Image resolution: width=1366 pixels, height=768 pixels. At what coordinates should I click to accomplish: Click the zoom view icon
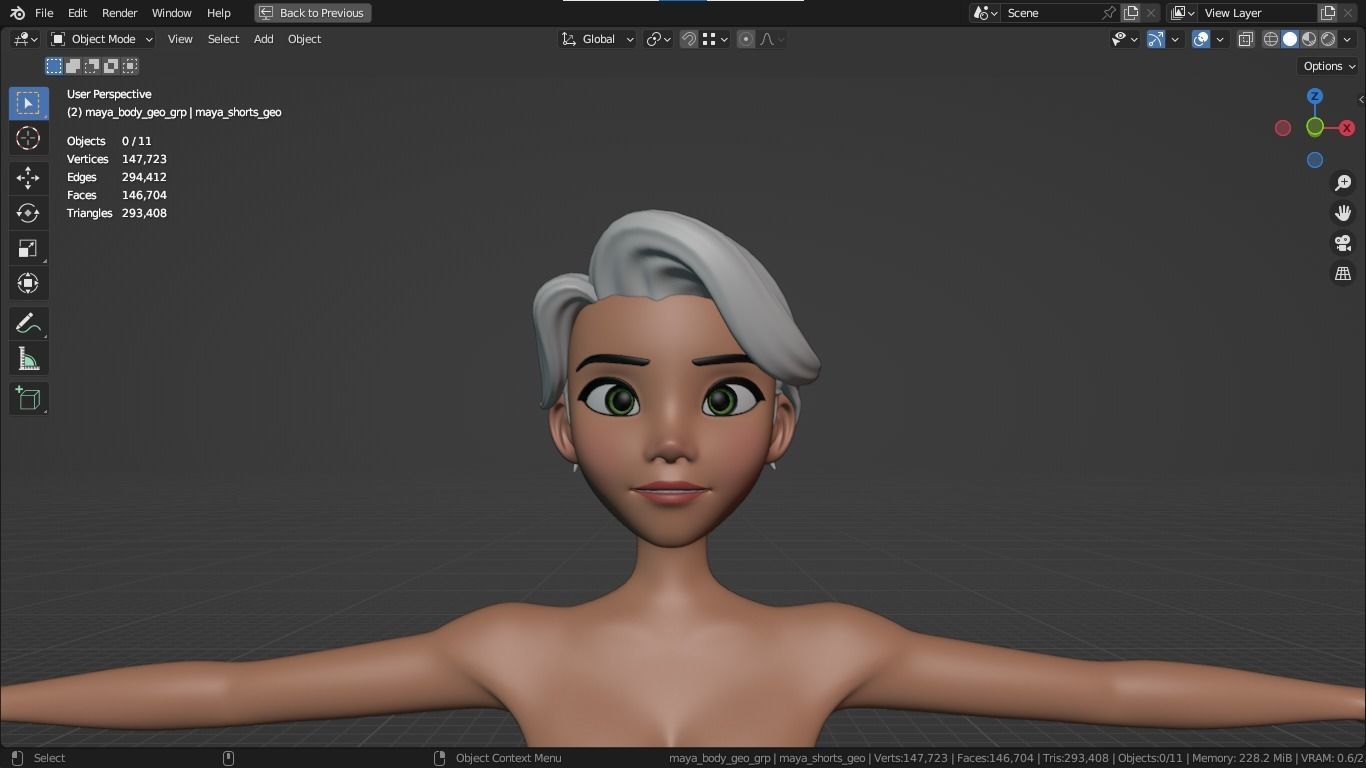coord(1343,183)
